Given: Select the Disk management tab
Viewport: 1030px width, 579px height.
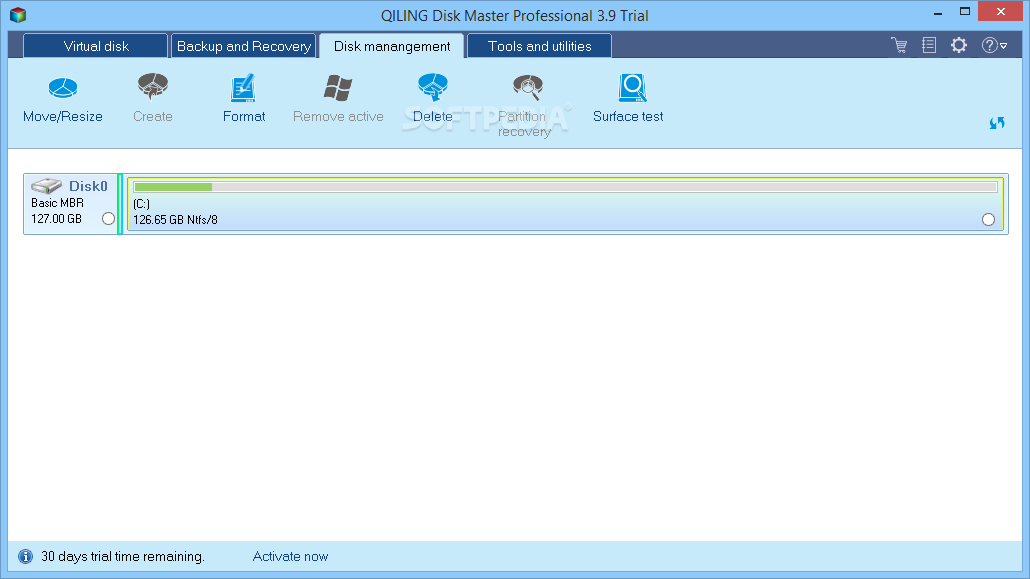Looking at the screenshot, I should click(x=392, y=46).
